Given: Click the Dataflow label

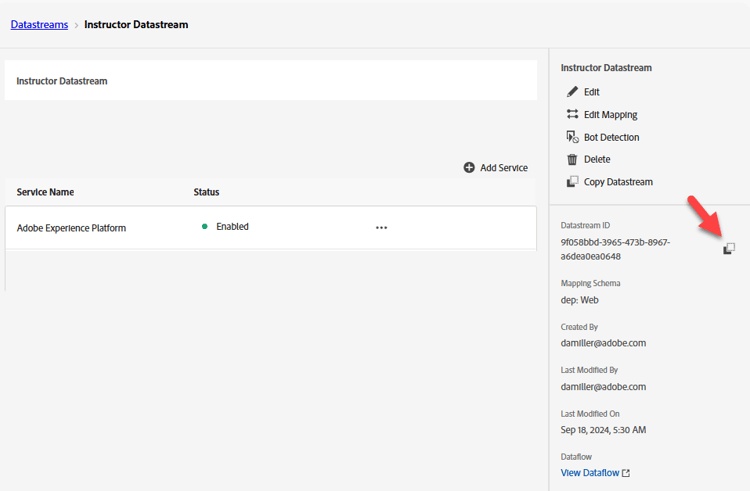Looking at the screenshot, I should pyautogui.click(x=576, y=457).
